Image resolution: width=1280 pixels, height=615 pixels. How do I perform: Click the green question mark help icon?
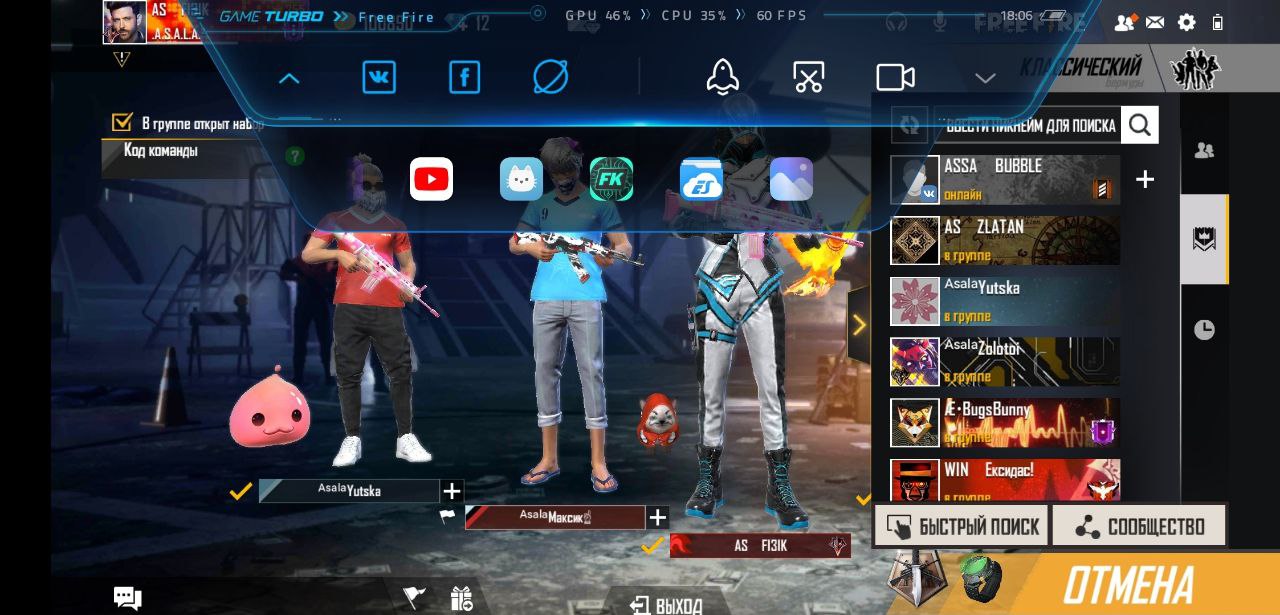(x=294, y=156)
